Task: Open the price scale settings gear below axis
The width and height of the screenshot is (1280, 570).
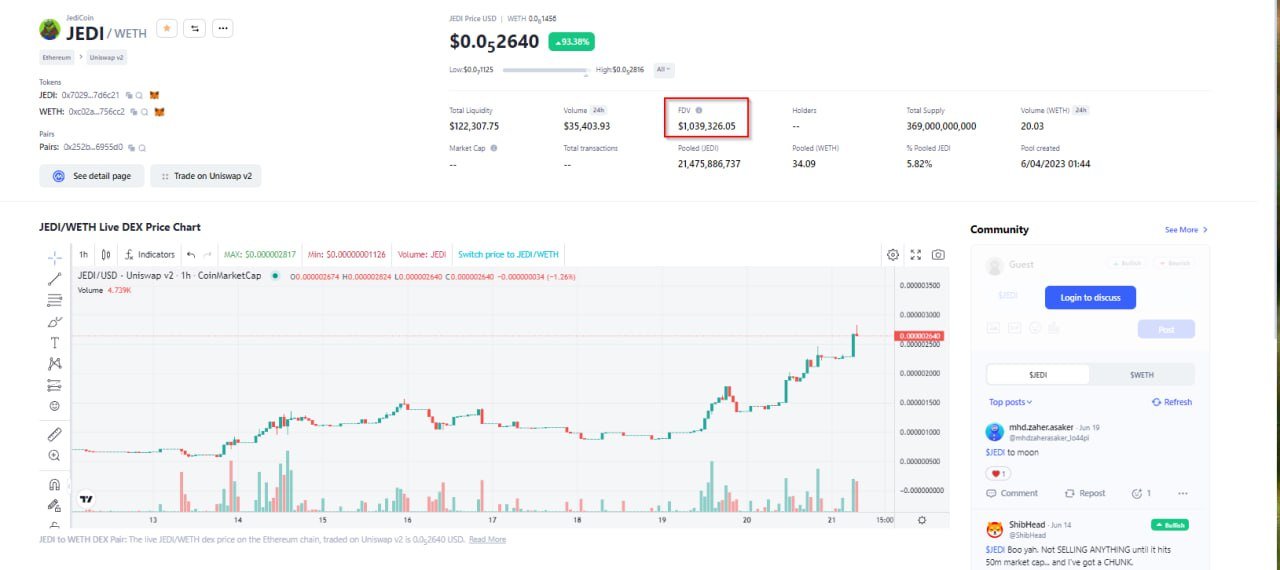Action: [x=922, y=519]
